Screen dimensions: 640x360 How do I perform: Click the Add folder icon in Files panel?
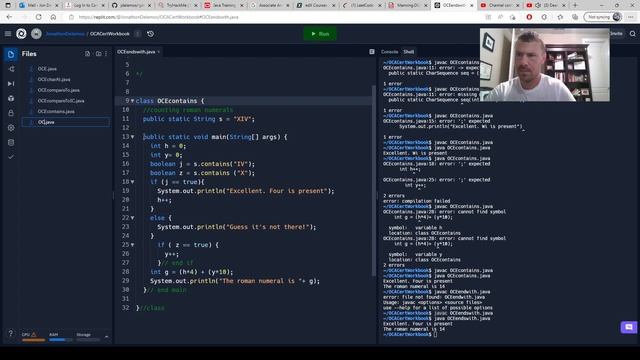(98, 54)
